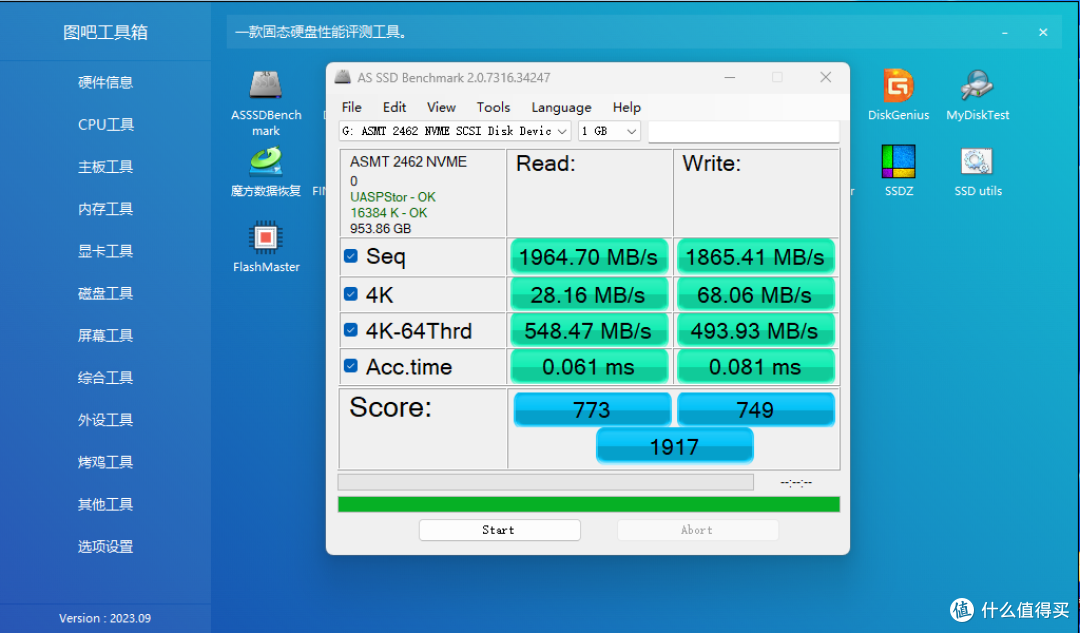Screen dimensions: 1080x633
Task: Click the 16384 K - OK alignment status
Action: point(388,213)
